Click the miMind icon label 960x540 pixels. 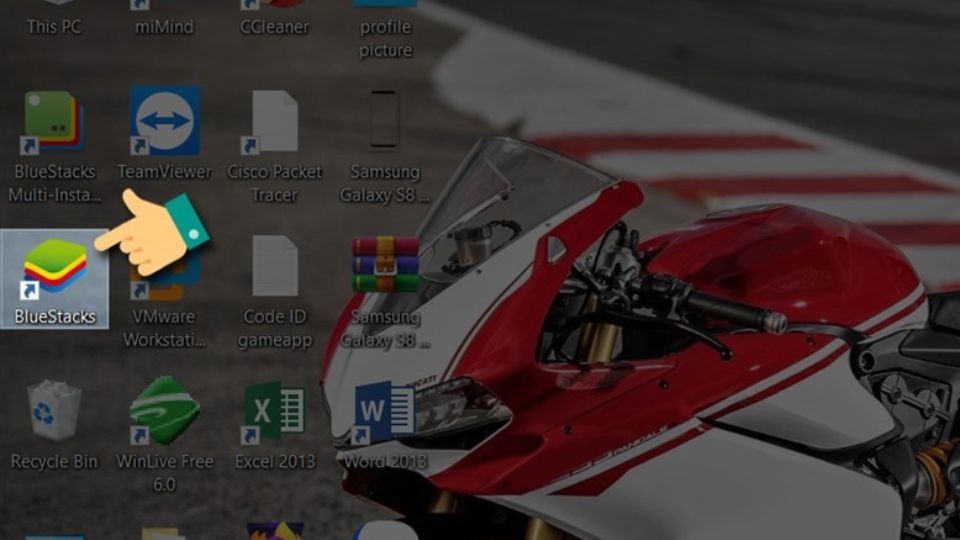(164, 27)
